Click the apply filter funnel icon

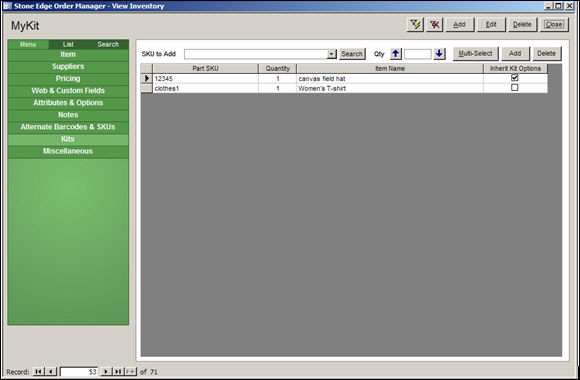(415, 25)
